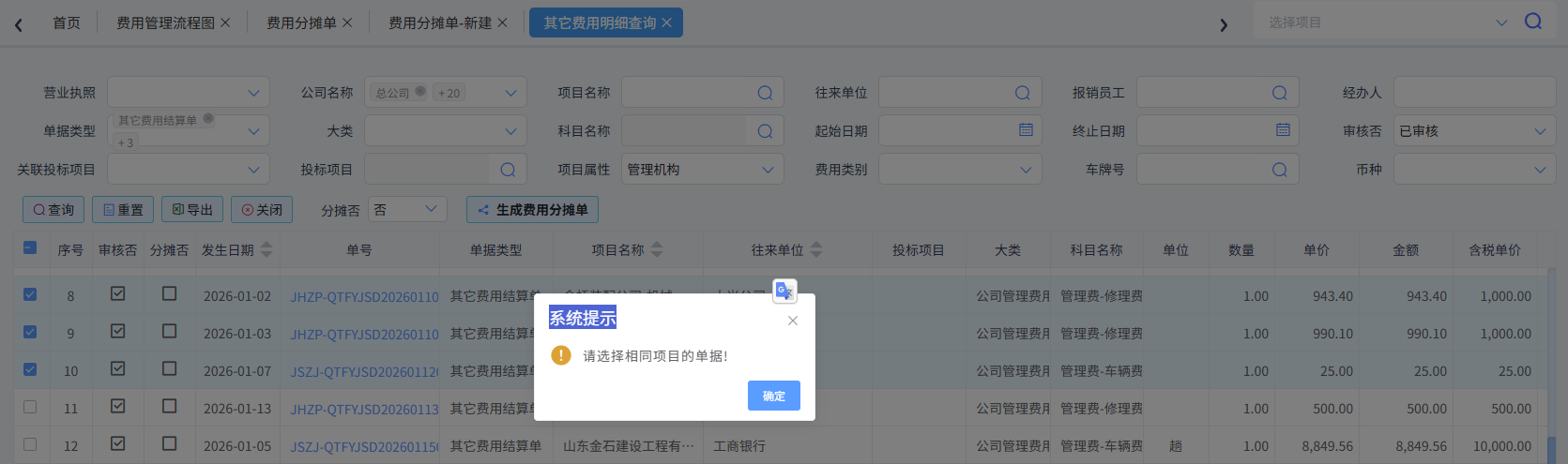The width and height of the screenshot is (1568, 464).
Task: Close the 系统提示 dialog with X
Action: pos(793,321)
